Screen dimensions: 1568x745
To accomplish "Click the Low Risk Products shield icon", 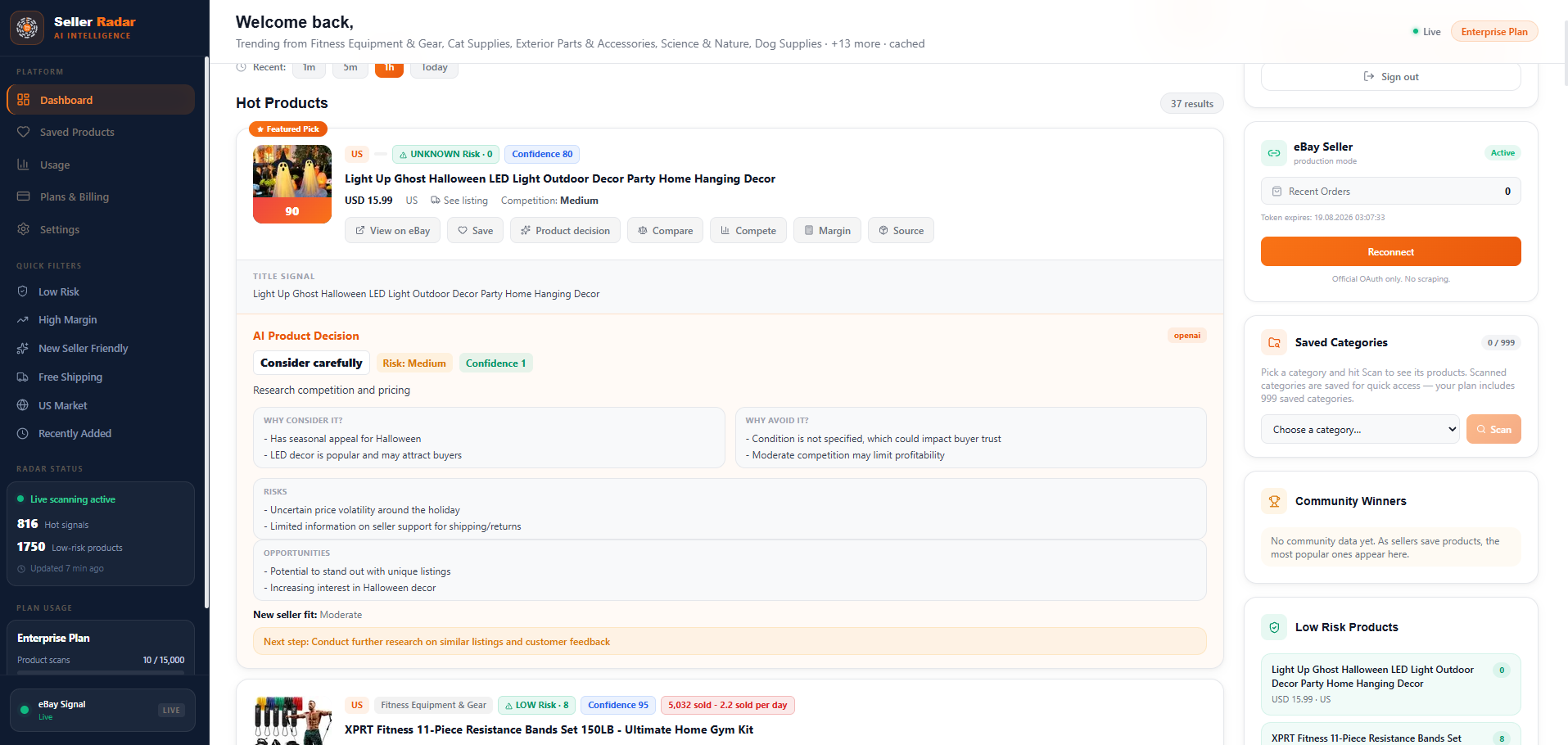I will 1274,628.
